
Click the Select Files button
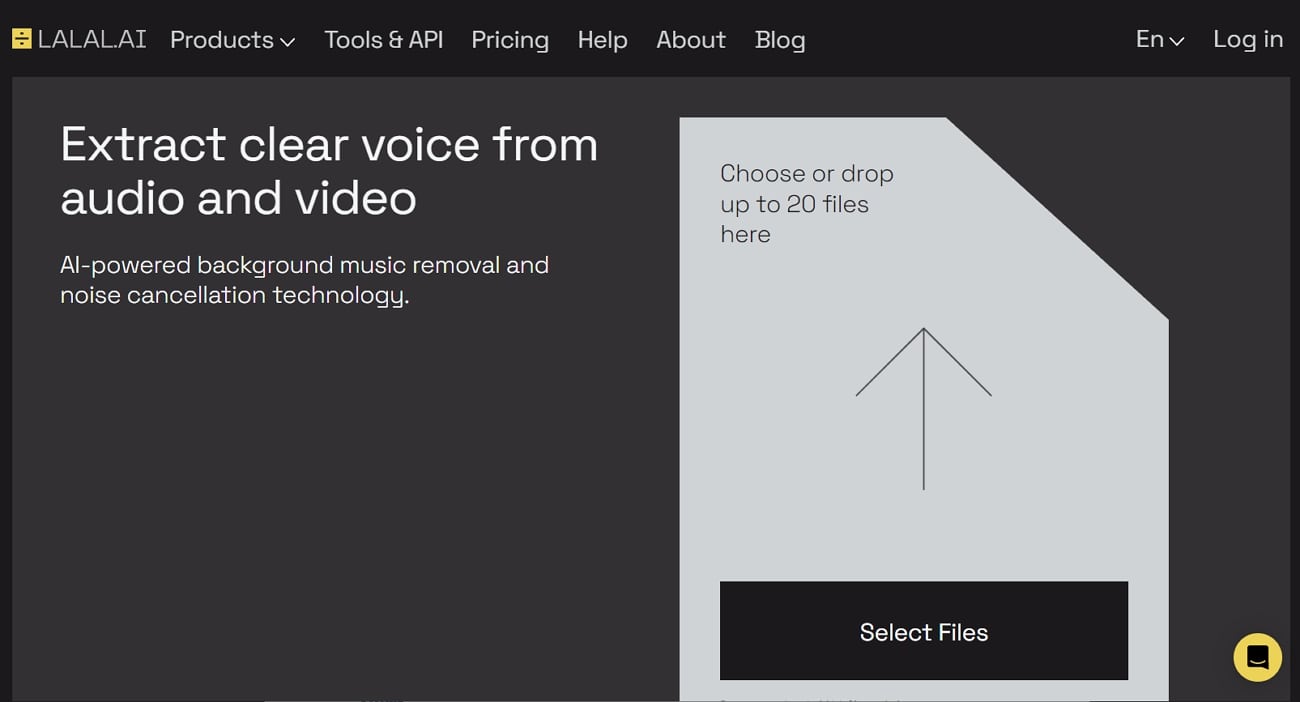coord(923,631)
